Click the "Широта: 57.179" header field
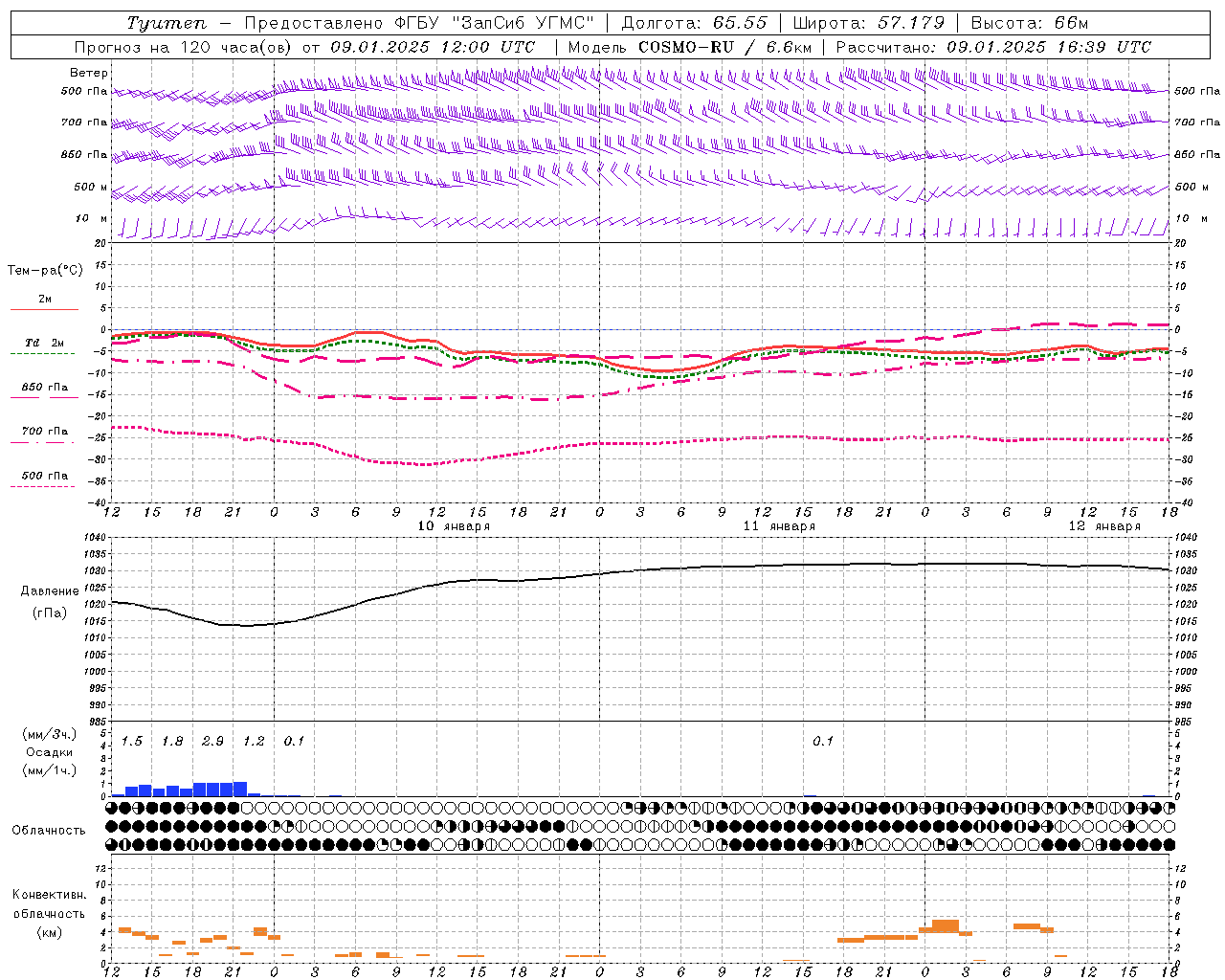This screenshot has height=980, width=1225. (x=869, y=23)
